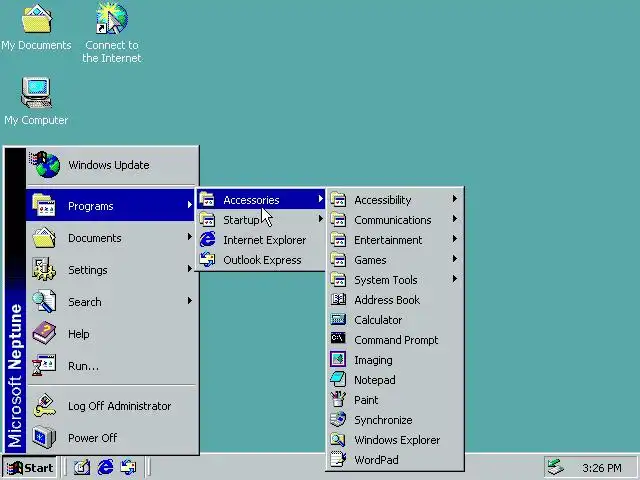This screenshot has width=640, height=480.
Task: Click the Quick Launch toolbar grip handle
Action: 64,467
